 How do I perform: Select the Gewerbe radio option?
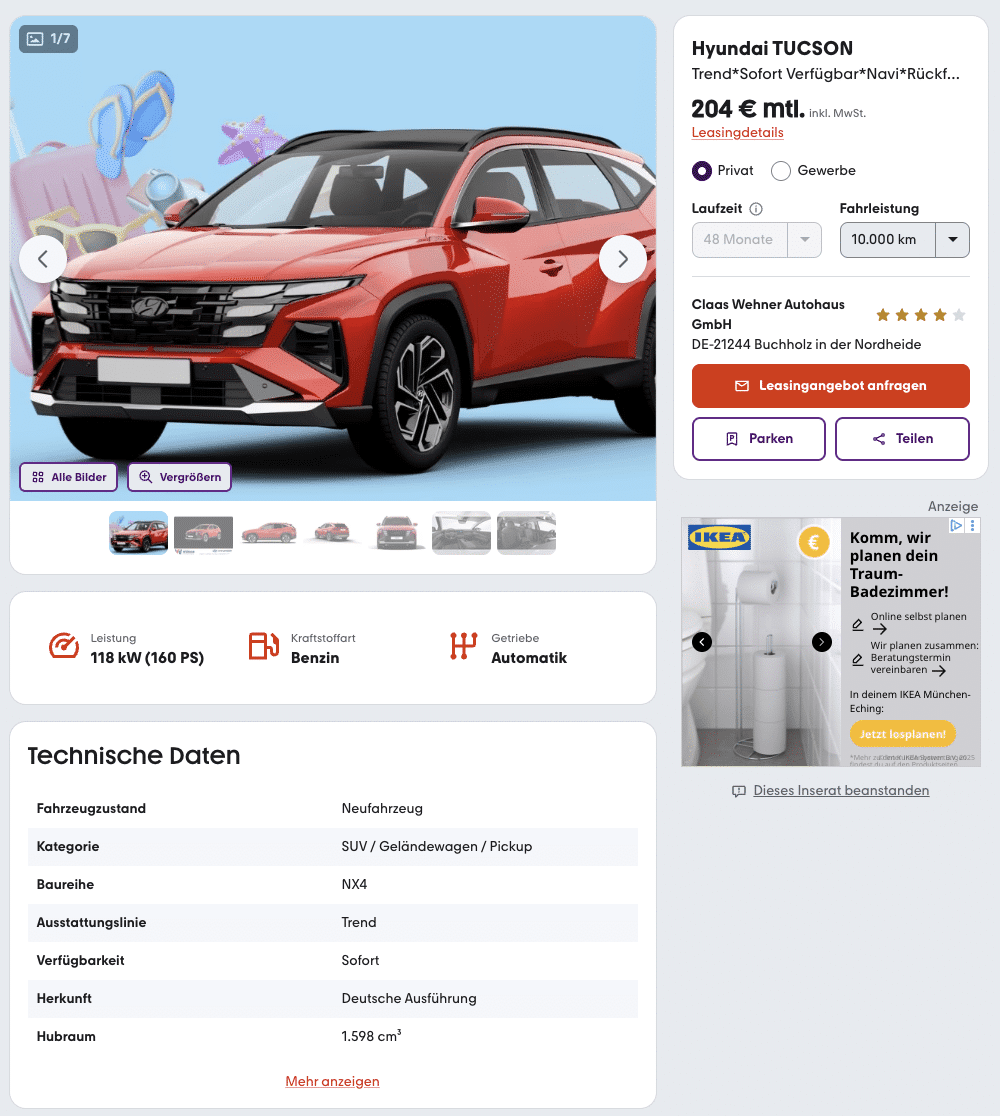(x=781, y=171)
